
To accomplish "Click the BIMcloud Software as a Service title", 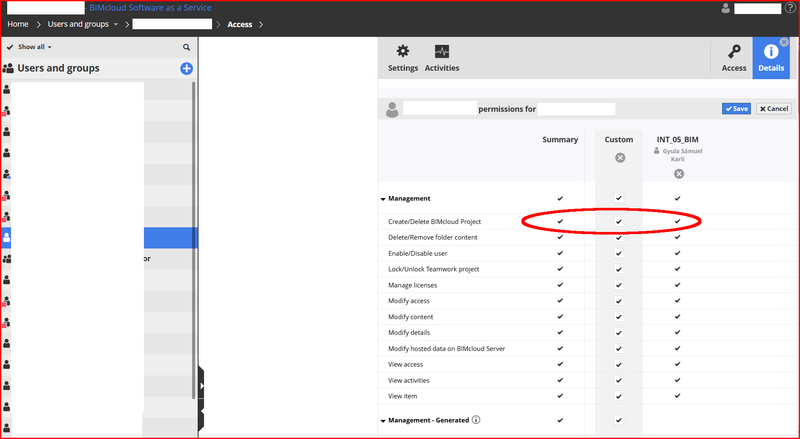I will (151, 8).
